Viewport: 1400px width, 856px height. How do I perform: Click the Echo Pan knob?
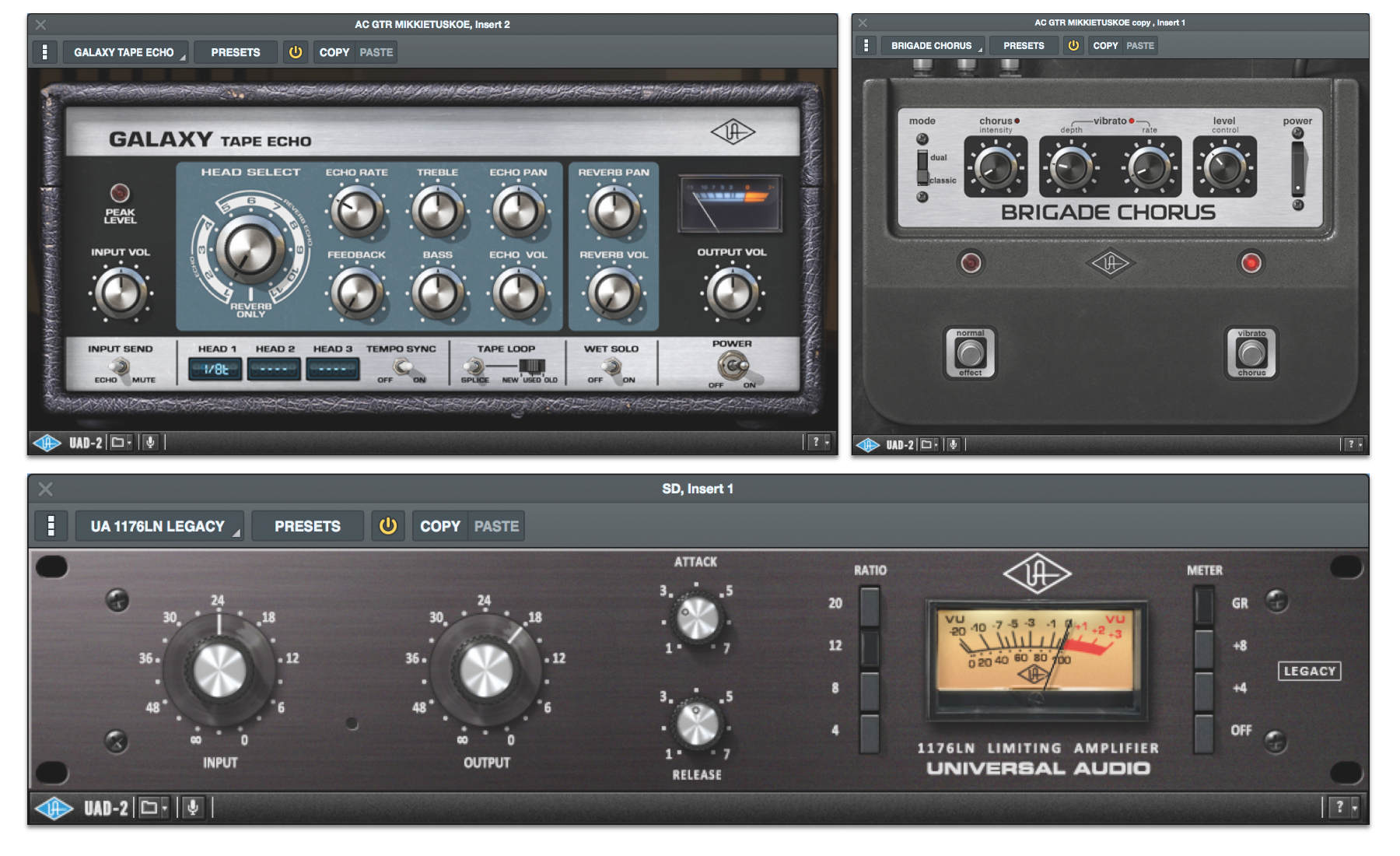pyautogui.click(x=518, y=212)
